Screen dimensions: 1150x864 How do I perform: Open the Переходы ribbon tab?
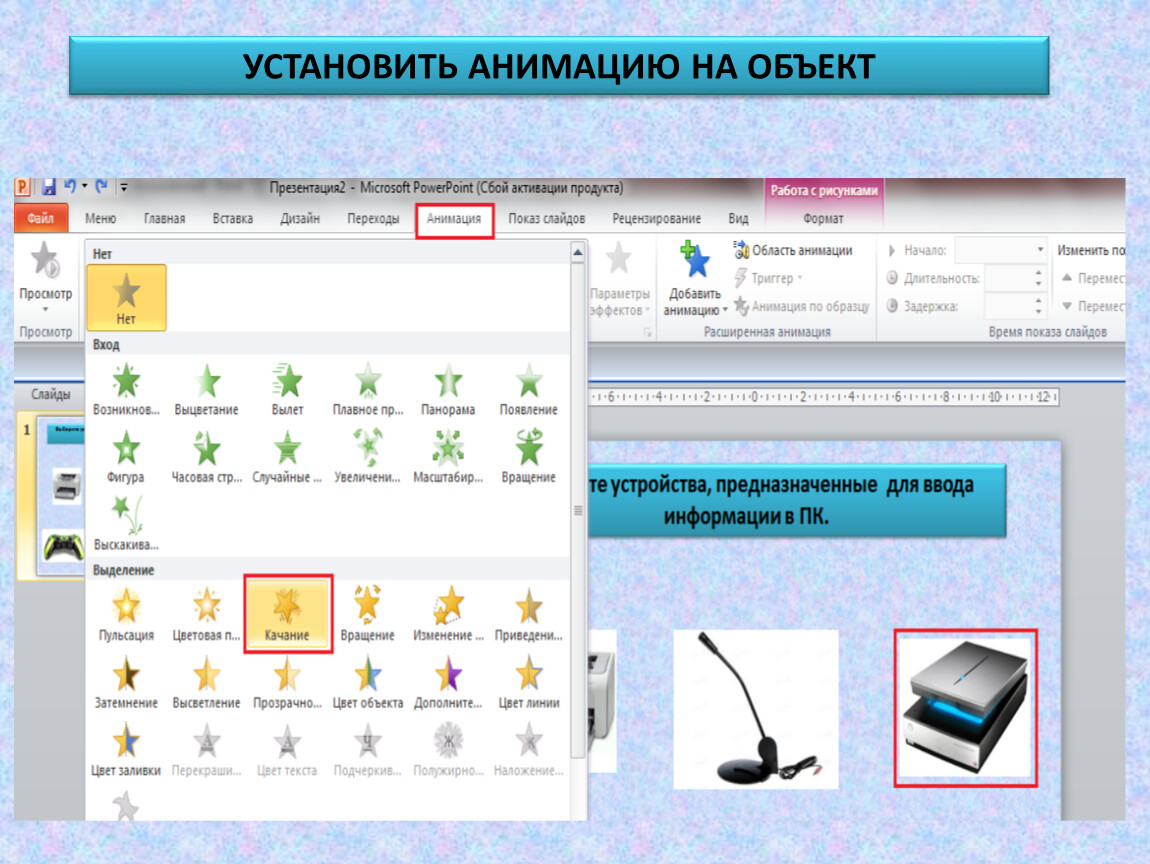coord(373,219)
